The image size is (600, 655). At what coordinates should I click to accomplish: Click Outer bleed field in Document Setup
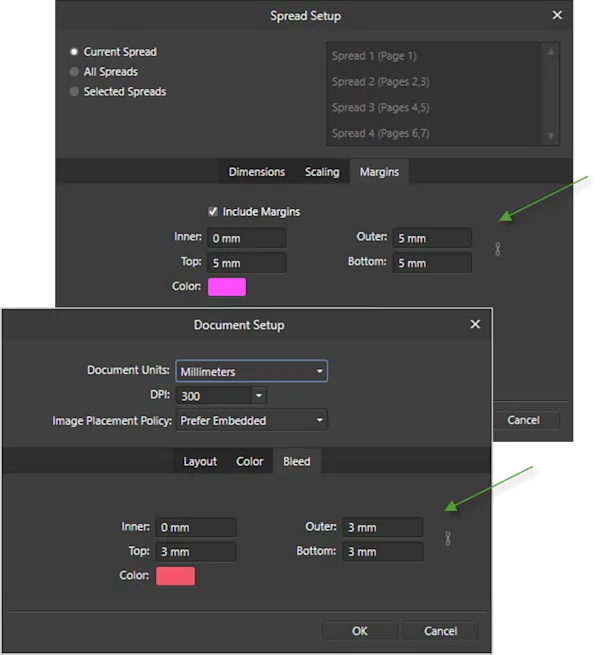pos(383,527)
